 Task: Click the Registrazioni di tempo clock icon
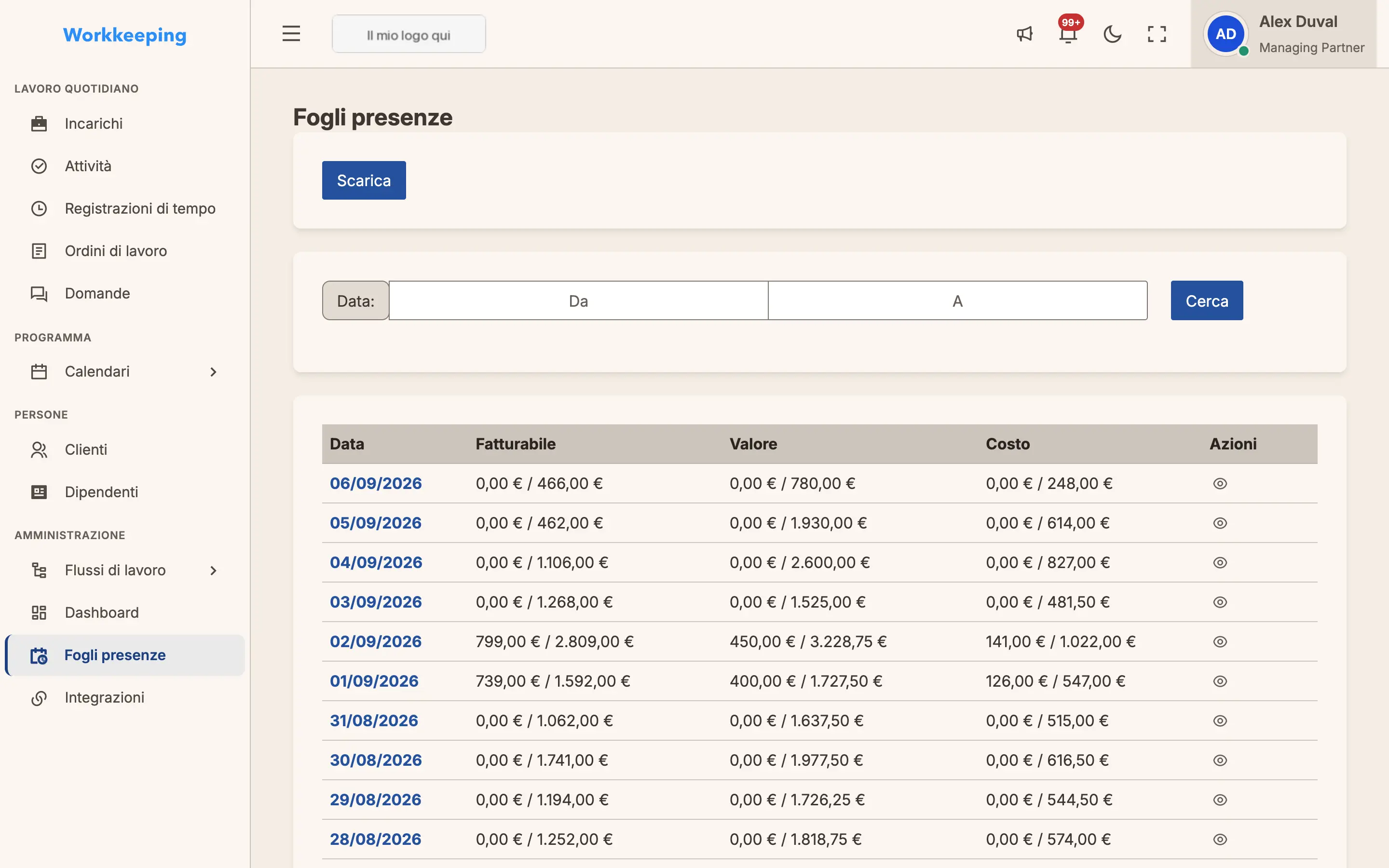tap(39, 208)
